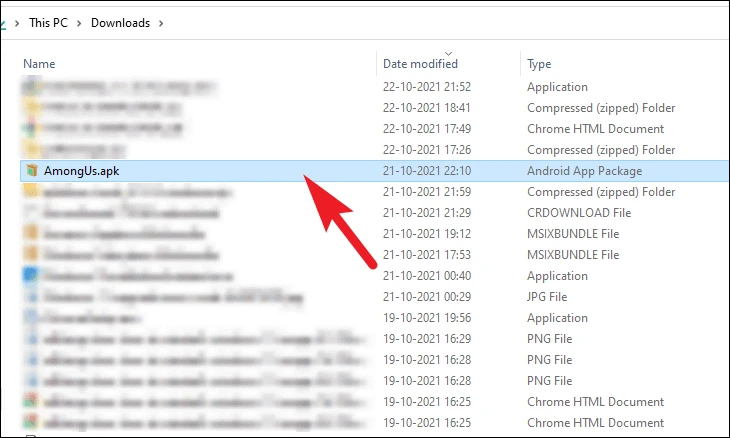Image resolution: width=730 pixels, height=438 pixels.
Task: Select the Application icon dated 21-10-2021 00:40
Action: click(x=31, y=275)
